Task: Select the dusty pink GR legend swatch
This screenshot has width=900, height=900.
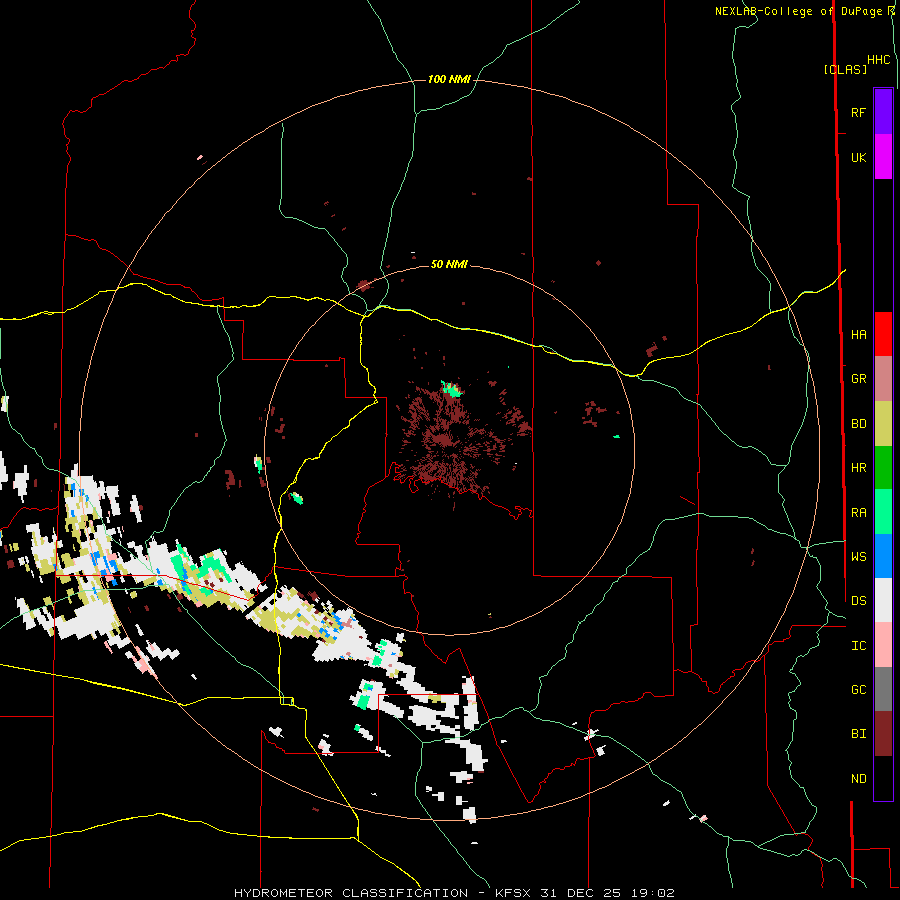Action: tap(883, 379)
